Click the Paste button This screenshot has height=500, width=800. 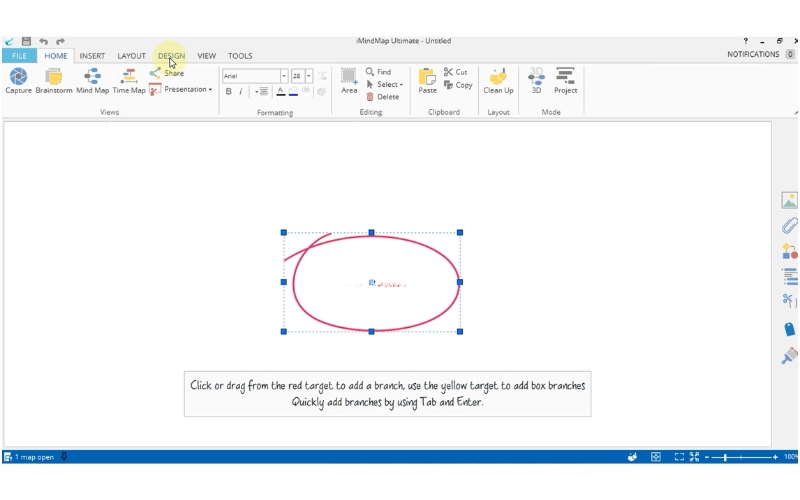[428, 81]
